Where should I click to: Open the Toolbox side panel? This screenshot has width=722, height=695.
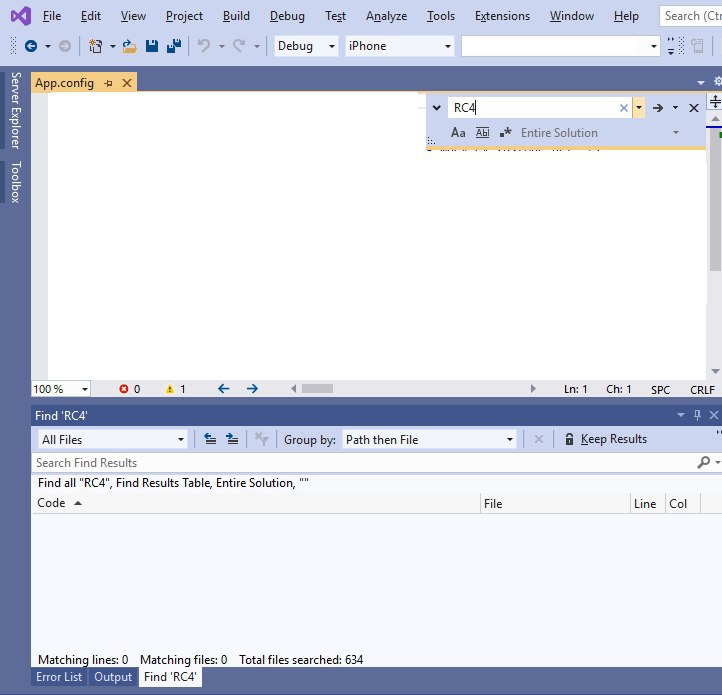[x=16, y=182]
